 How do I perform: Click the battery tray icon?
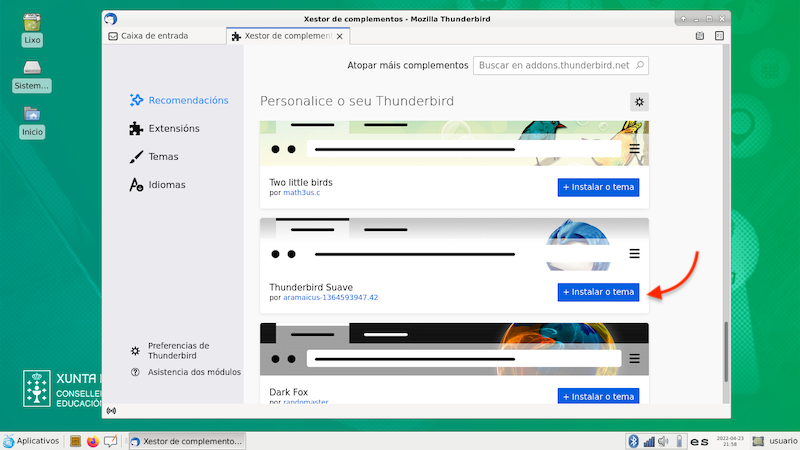point(679,441)
